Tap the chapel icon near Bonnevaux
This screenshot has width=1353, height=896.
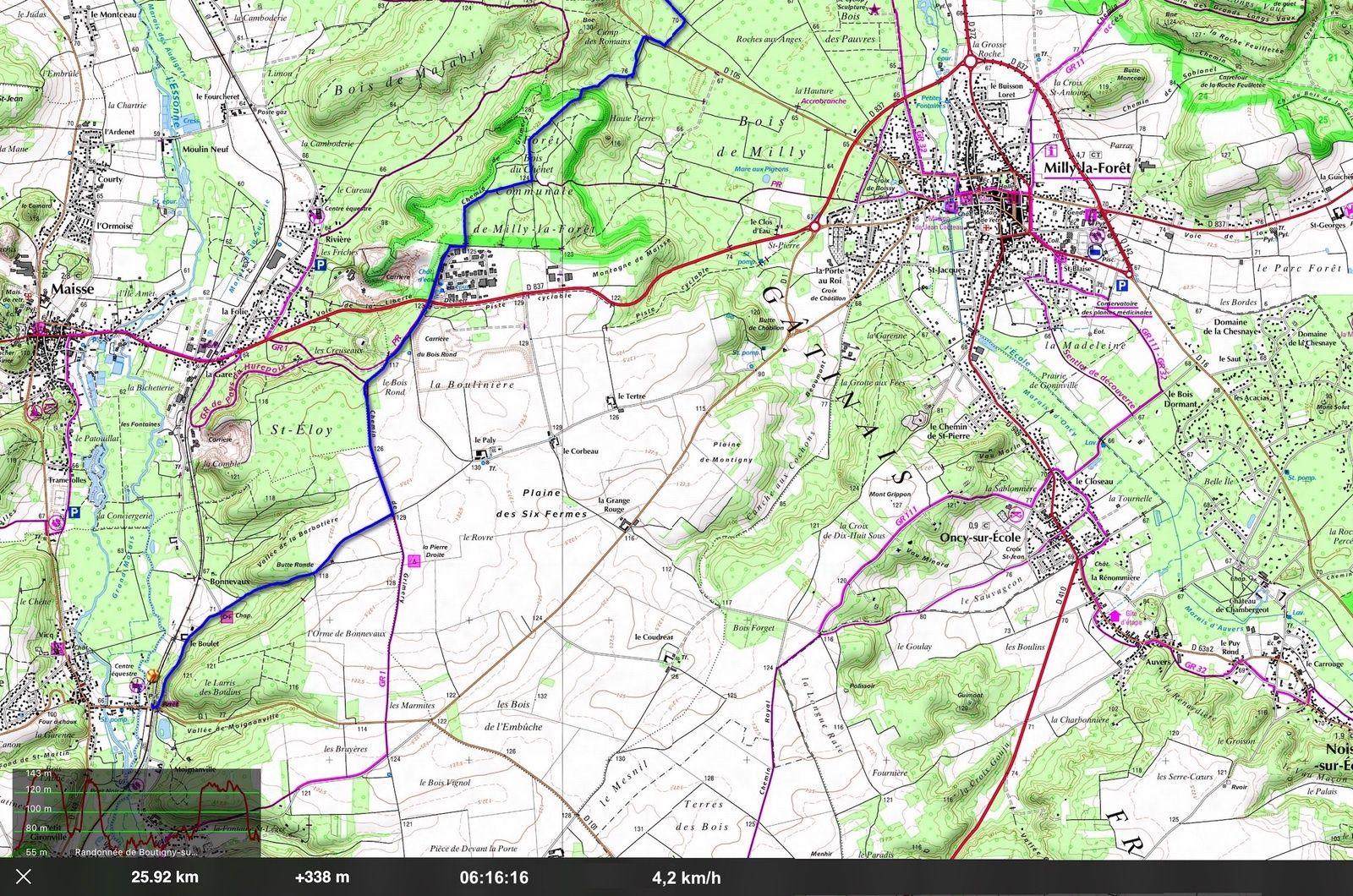point(226,617)
